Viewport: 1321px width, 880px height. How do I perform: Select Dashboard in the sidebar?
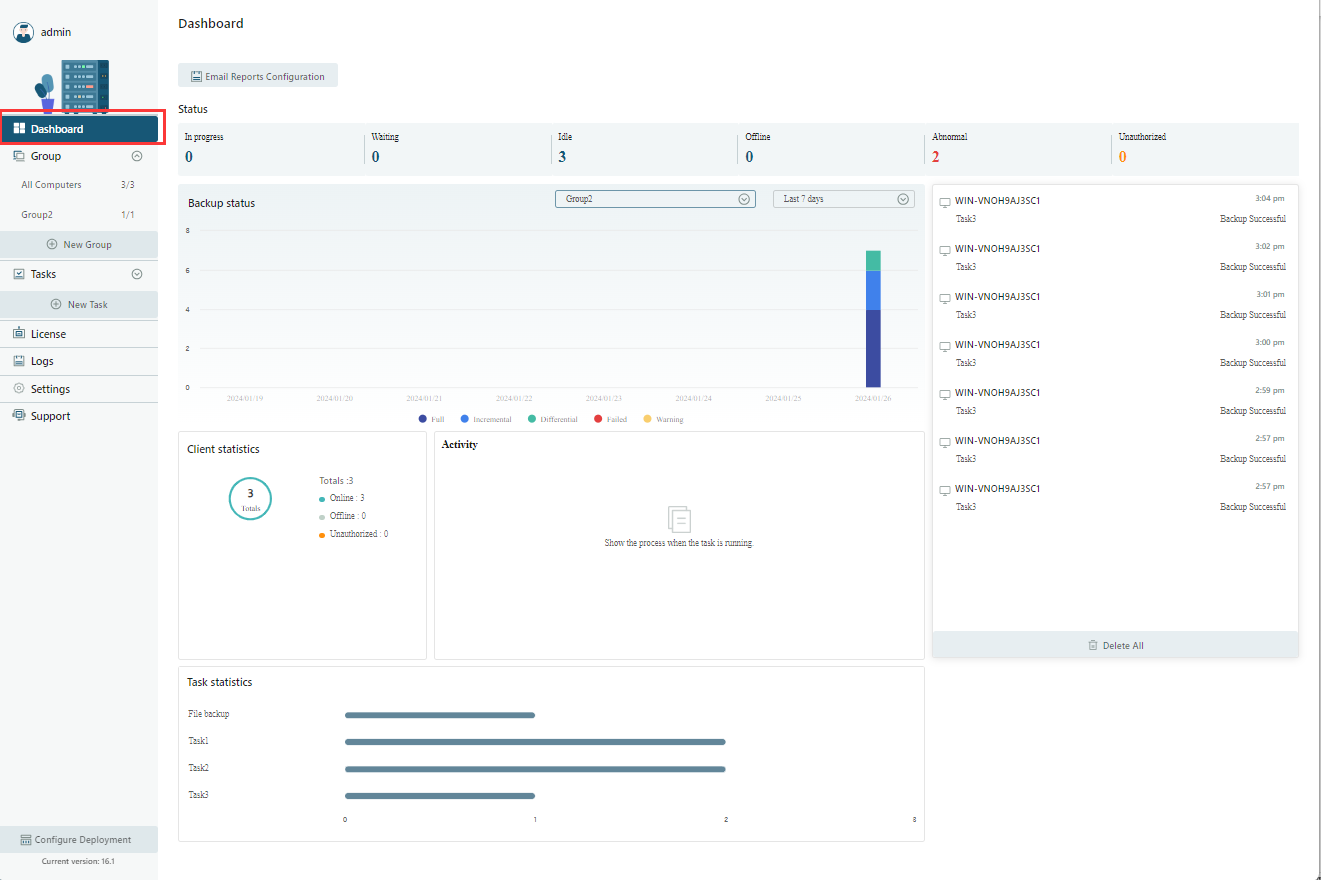79,129
